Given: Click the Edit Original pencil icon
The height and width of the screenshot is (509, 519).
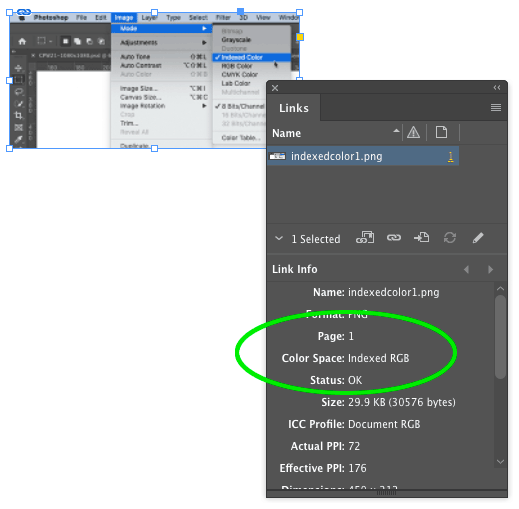Looking at the screenshot, I should tap(478, 238).
